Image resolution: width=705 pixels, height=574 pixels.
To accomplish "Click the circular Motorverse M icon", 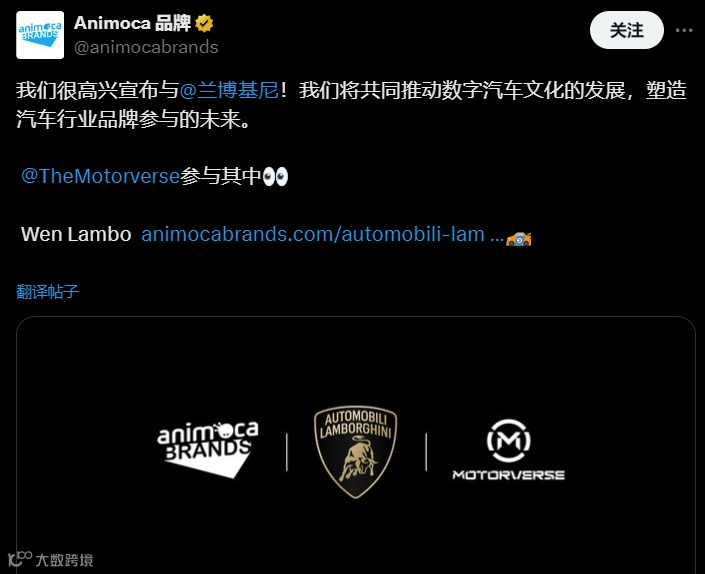I will pos(509,441).
